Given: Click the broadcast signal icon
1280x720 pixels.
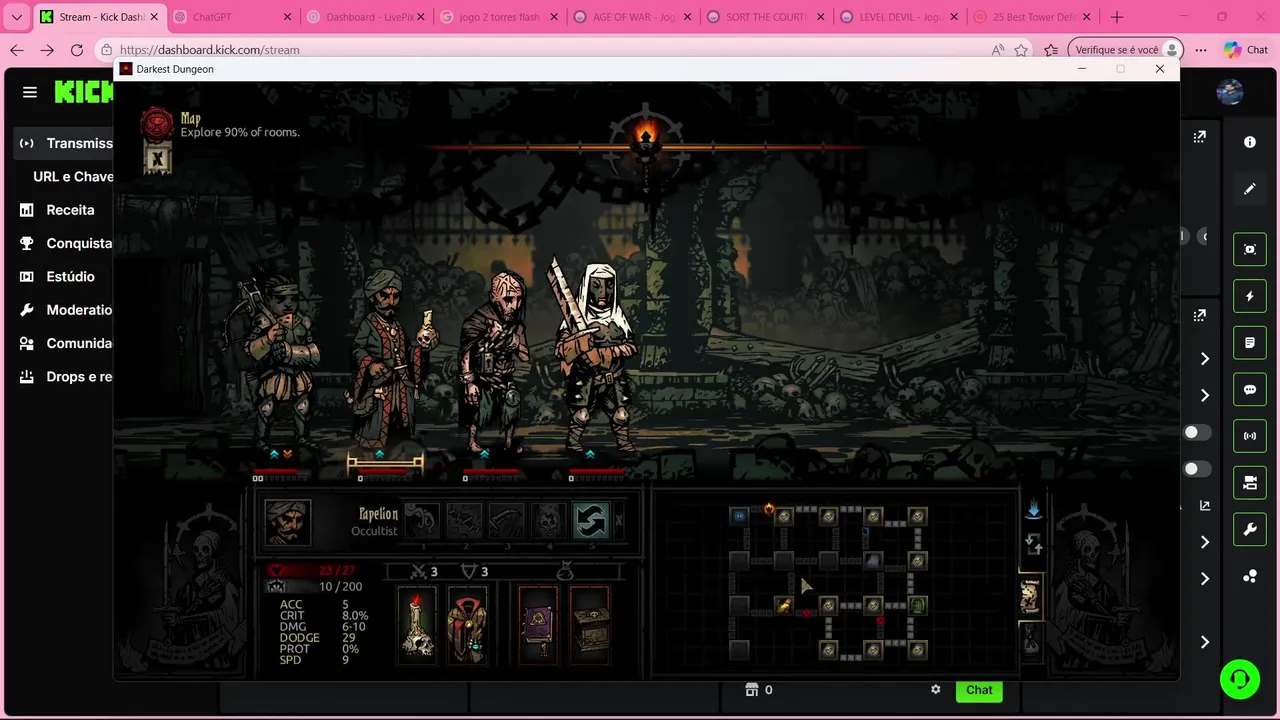Looking at the screenshot, I should pos(1250,436).
